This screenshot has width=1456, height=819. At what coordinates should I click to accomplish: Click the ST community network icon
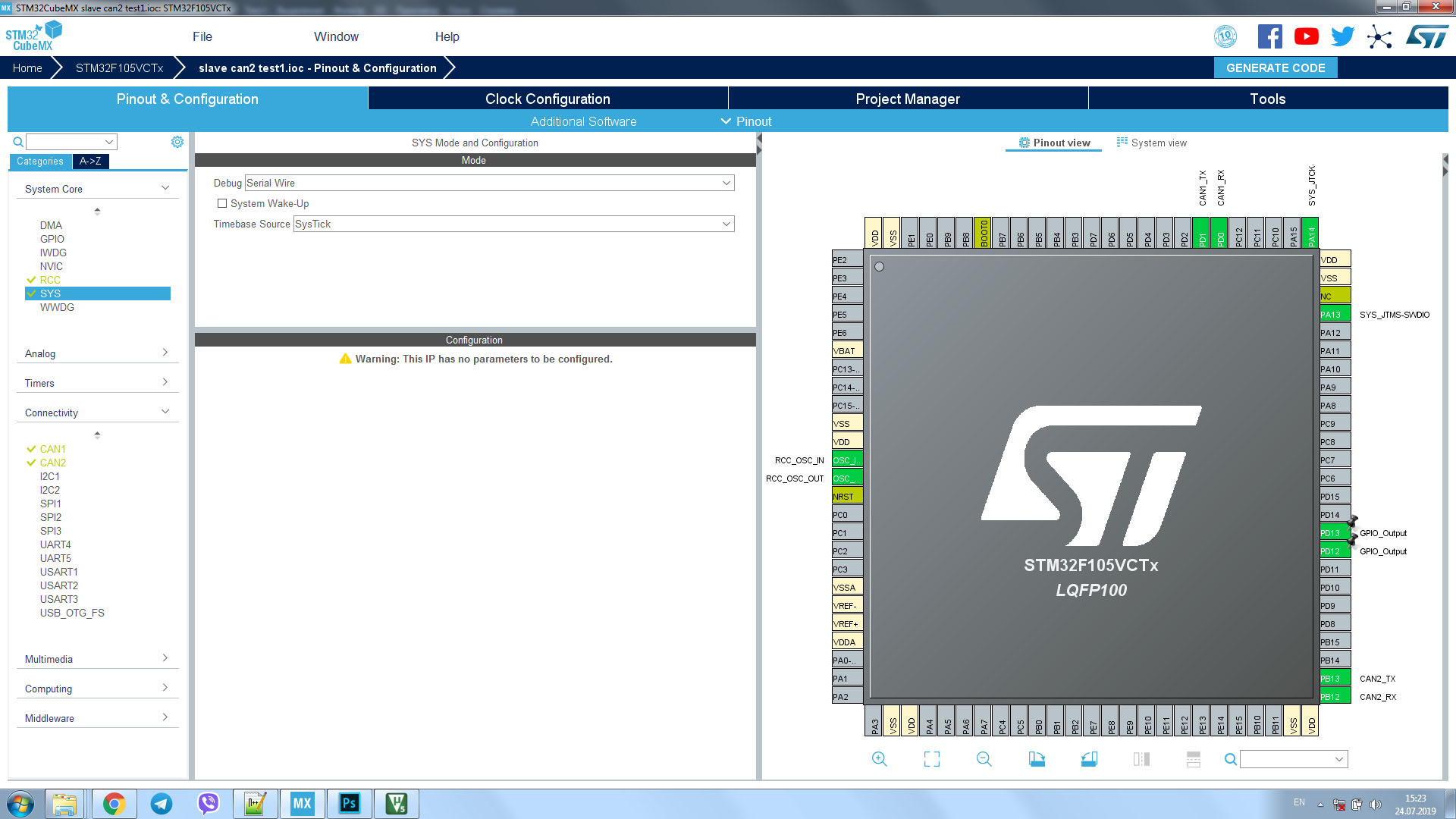(x=1379, y=36)
